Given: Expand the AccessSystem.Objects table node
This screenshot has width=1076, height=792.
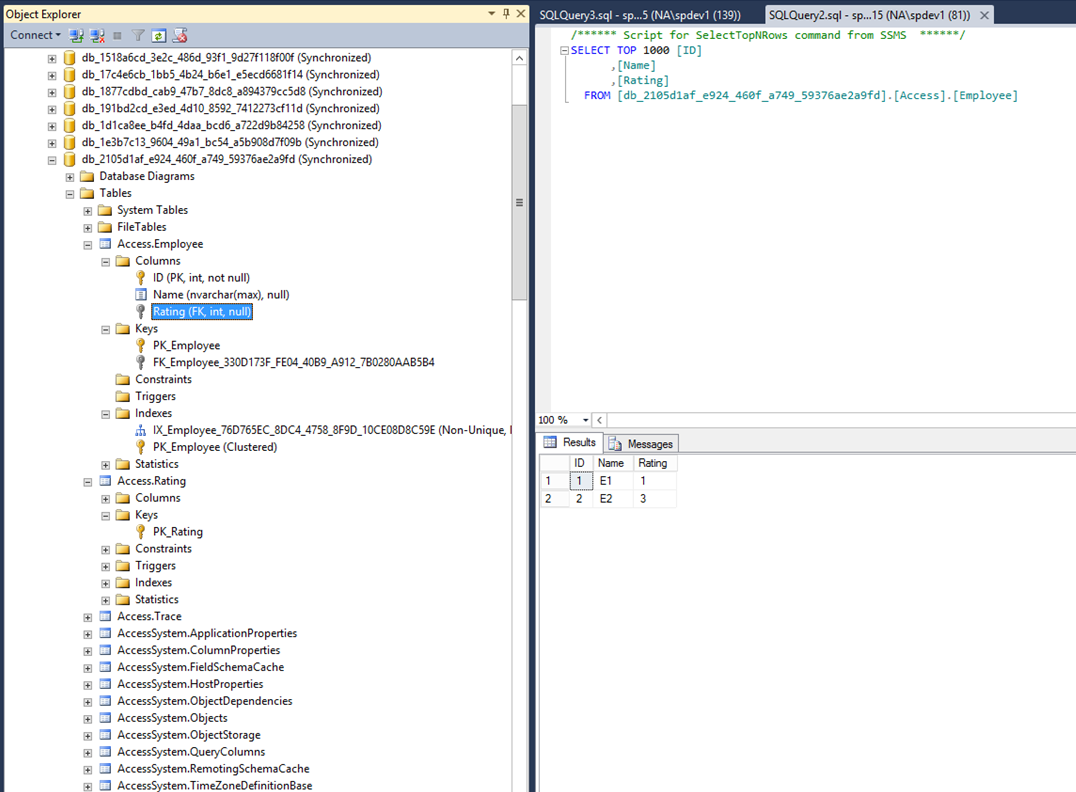Looking at the screenshot, I should pyautogui.click(x=87, y=717).
